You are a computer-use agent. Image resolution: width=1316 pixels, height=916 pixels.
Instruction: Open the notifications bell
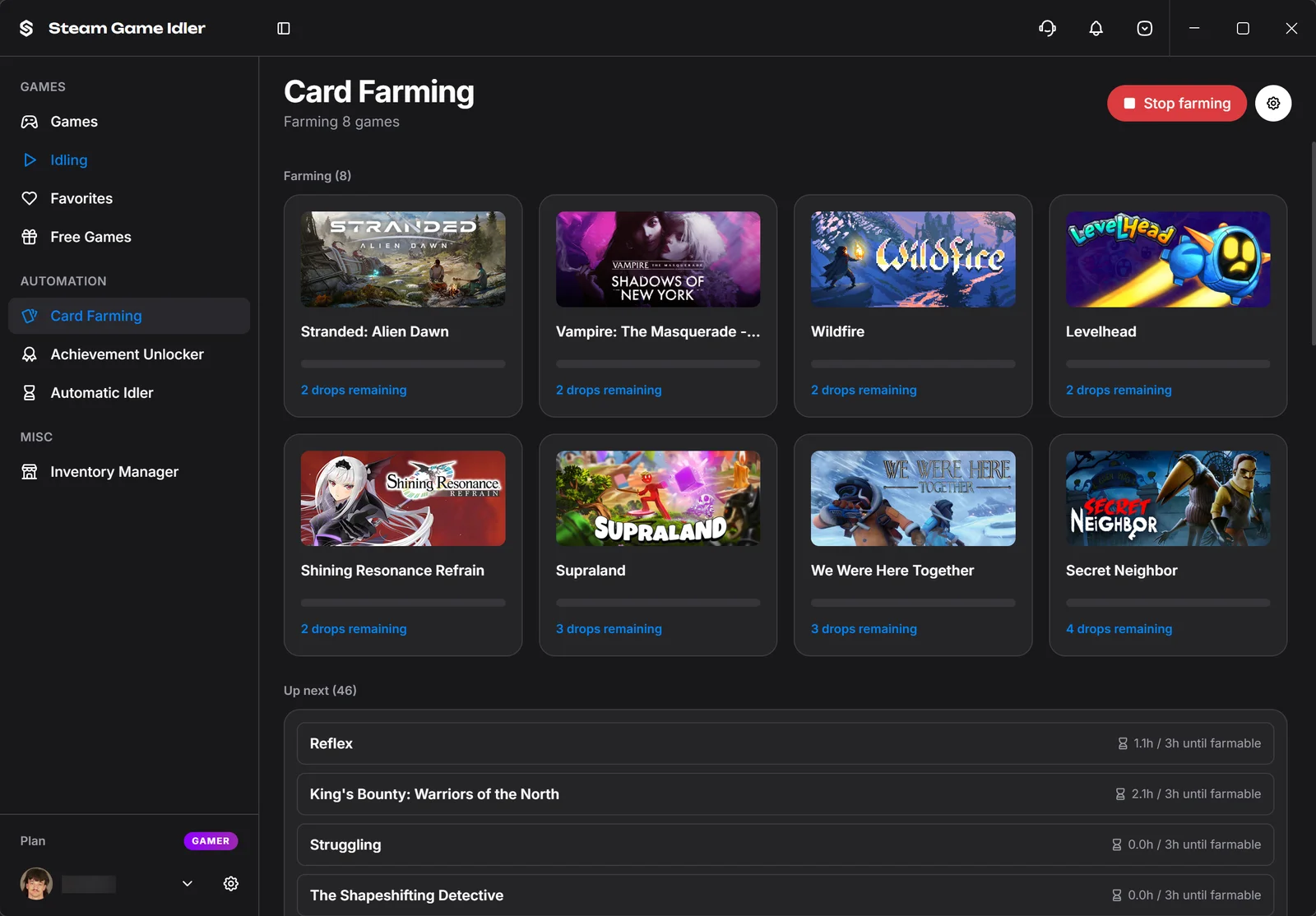click(x=1096, y=28)
